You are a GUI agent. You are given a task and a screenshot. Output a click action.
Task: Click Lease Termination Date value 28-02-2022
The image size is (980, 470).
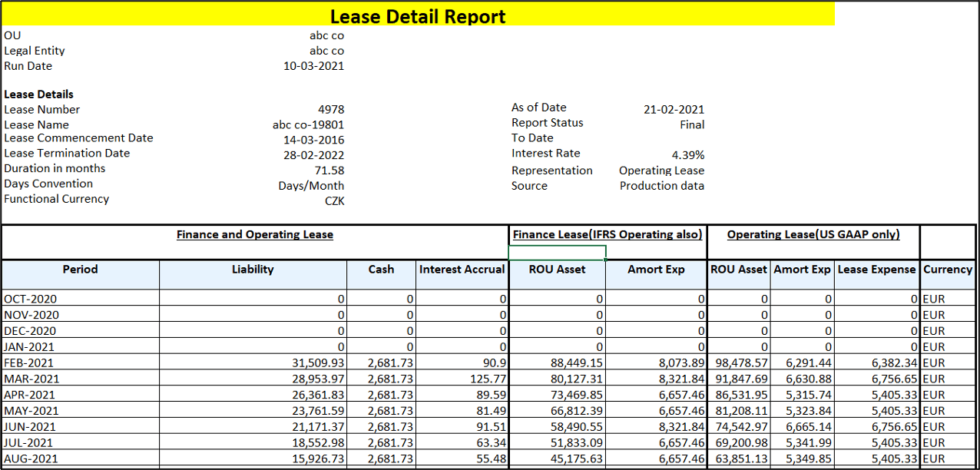313,155
